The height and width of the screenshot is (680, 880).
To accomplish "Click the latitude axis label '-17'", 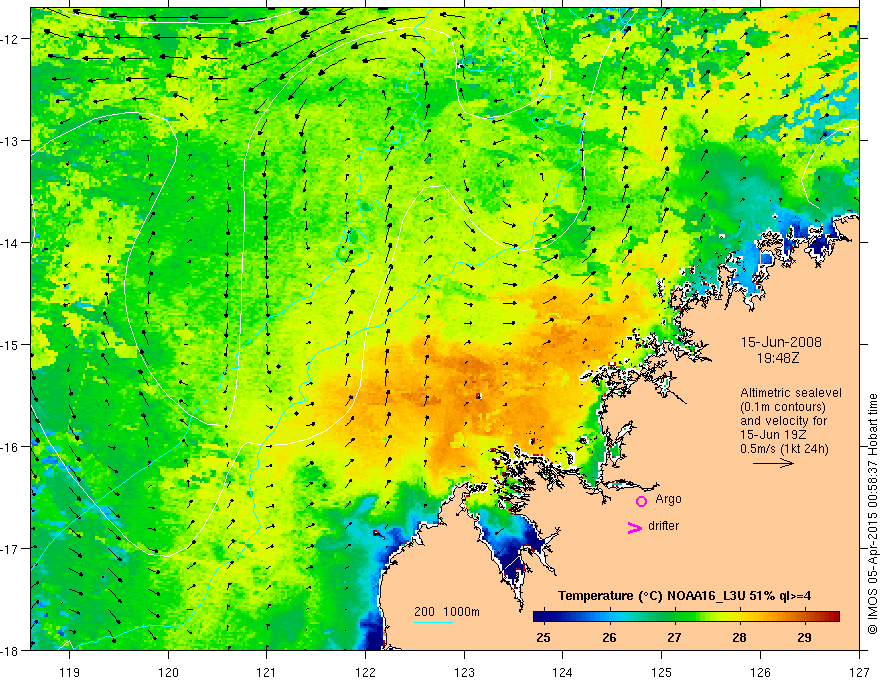I will 10,548.
